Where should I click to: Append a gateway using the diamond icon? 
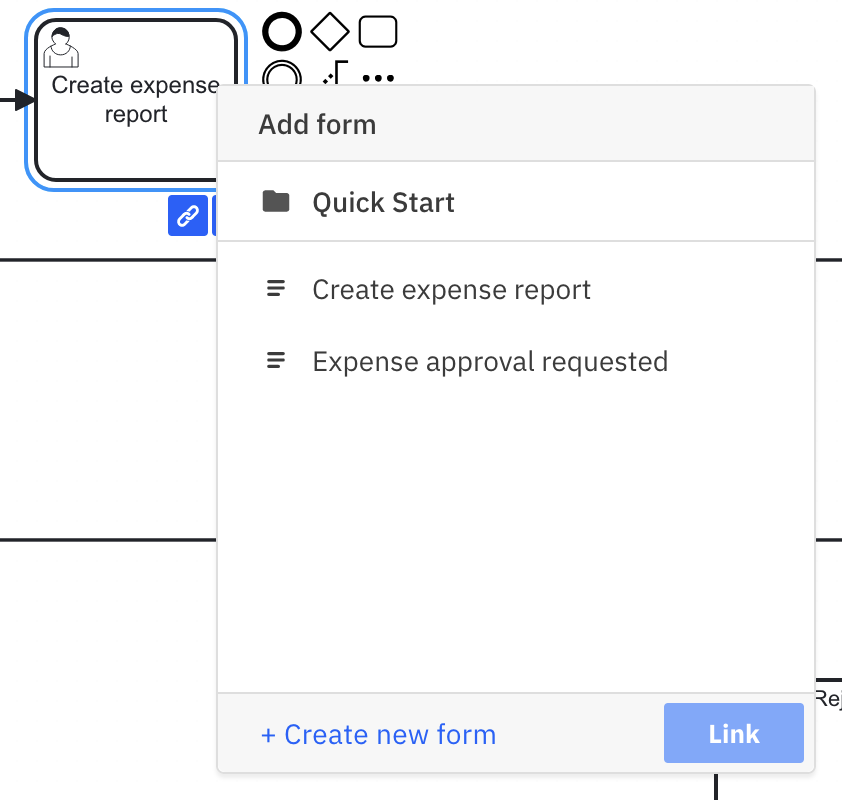(330, 30)
